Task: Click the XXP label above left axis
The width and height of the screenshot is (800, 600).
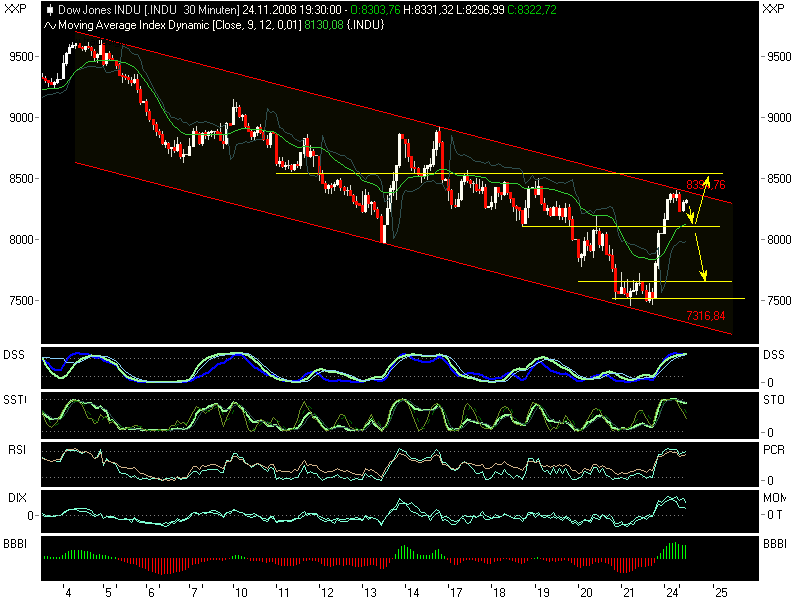Action: pos(15,8)
